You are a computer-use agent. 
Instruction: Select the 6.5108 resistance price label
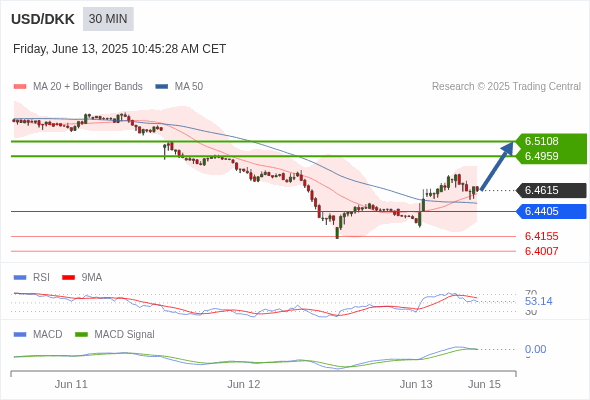pos(541,141)
